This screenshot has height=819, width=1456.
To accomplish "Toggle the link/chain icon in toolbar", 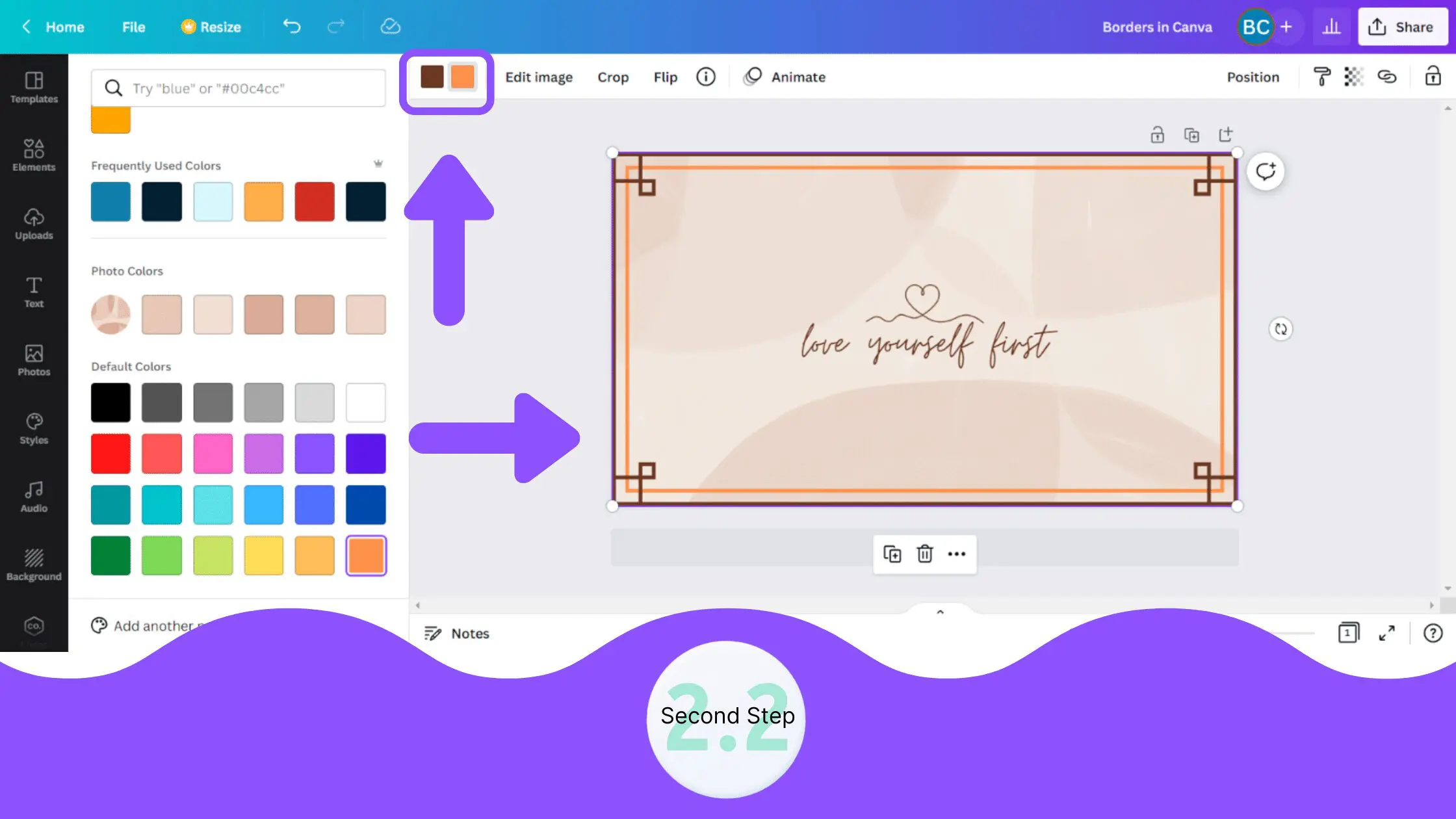I will click(1388, 77).
